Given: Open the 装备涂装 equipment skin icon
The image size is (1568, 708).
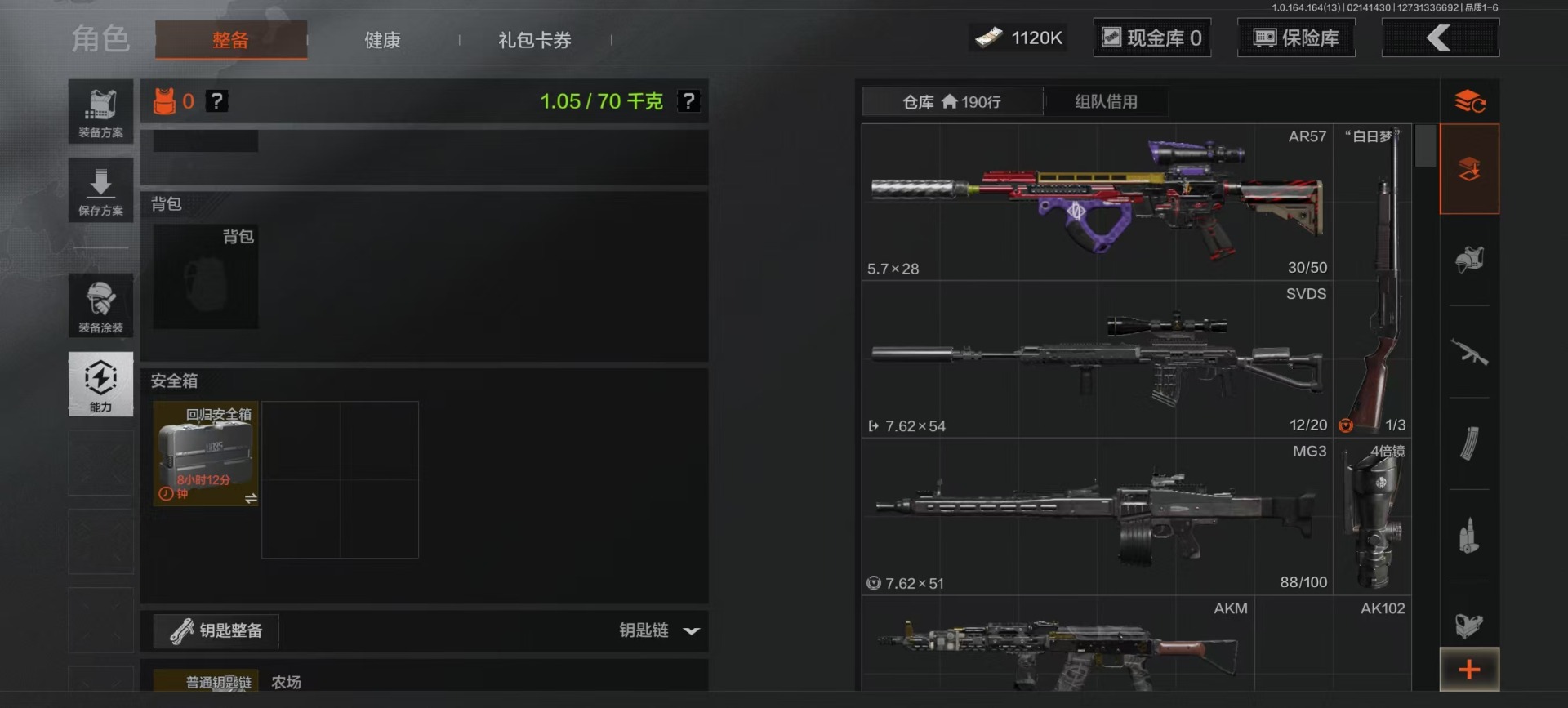Looking at the screenshot, I should pos(100,305).
